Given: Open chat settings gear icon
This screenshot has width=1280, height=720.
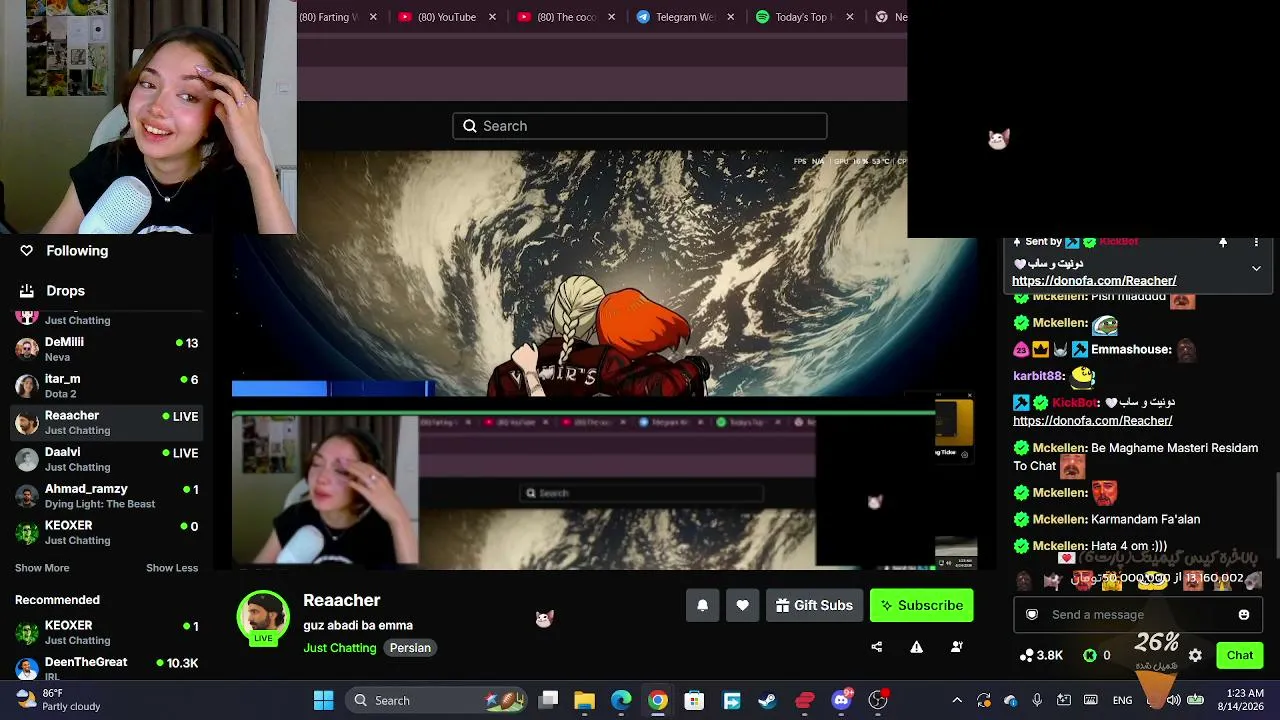Looking at the screenshot, I should [x=1195, y=656].
